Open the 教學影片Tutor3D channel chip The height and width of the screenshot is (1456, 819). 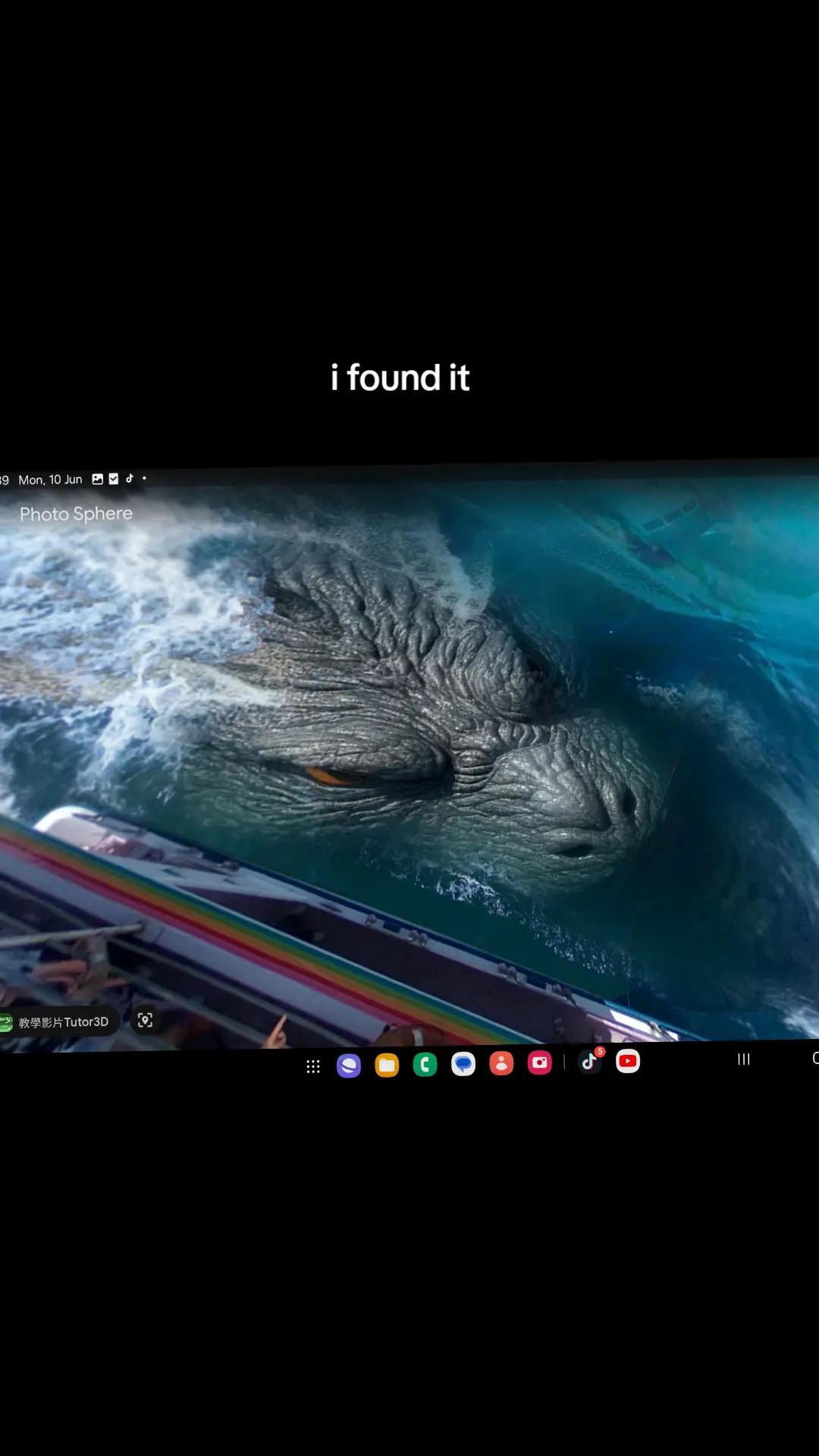click(x=59, y=1022)
